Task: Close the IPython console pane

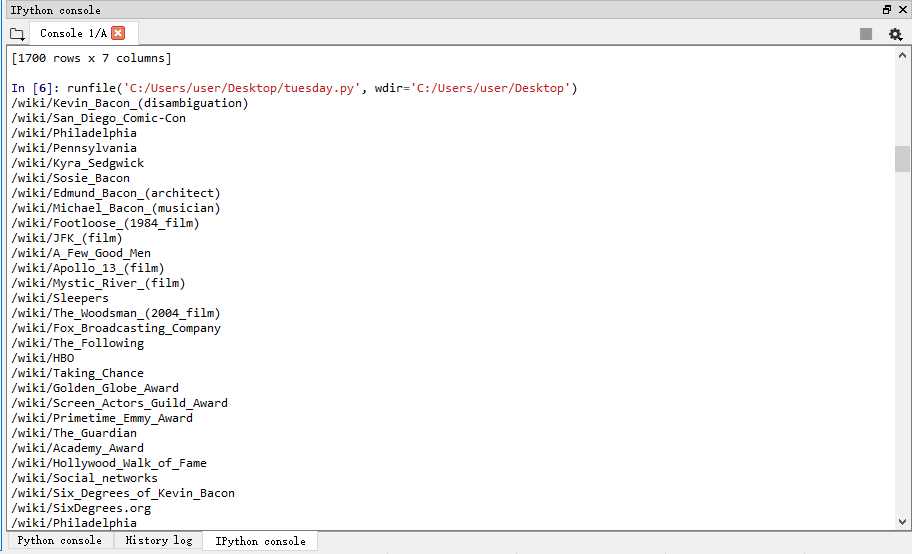Action: (x=903, y=9)
